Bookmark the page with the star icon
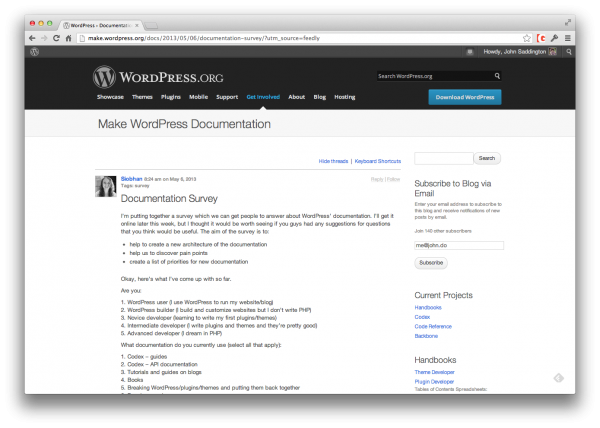This screenshot has height=428, width=600. [x=527, y=38]
